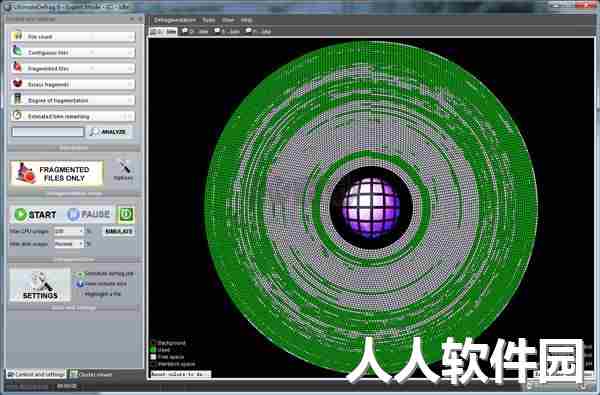600x395 pixels.
Task: Click the green power icon beside PAUSE
Action: [x=126, y=214]
